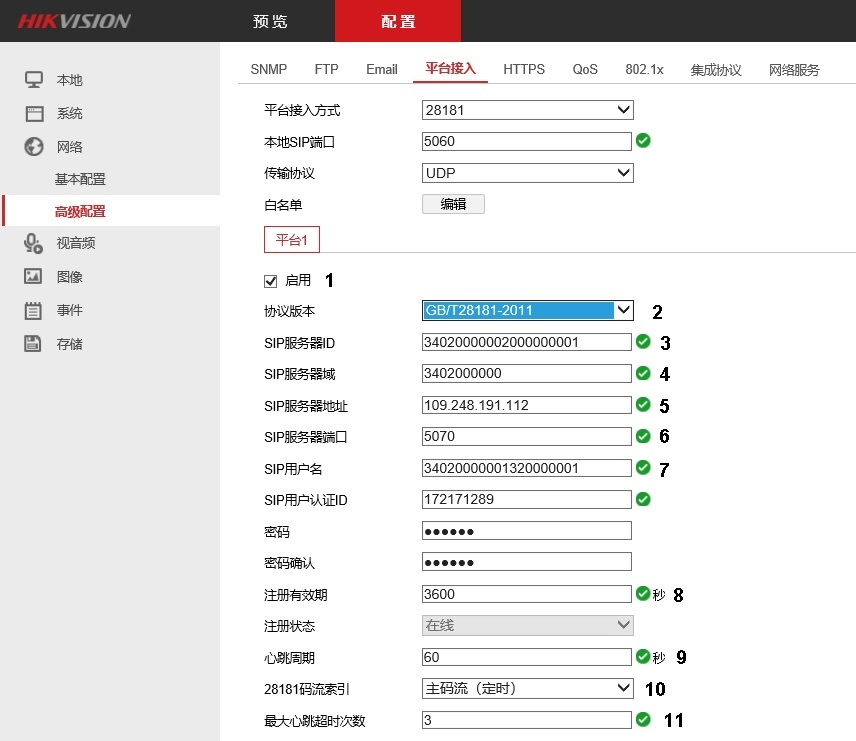
Task: Toggle the Enable (启用) checkbox
Action: 270,281
